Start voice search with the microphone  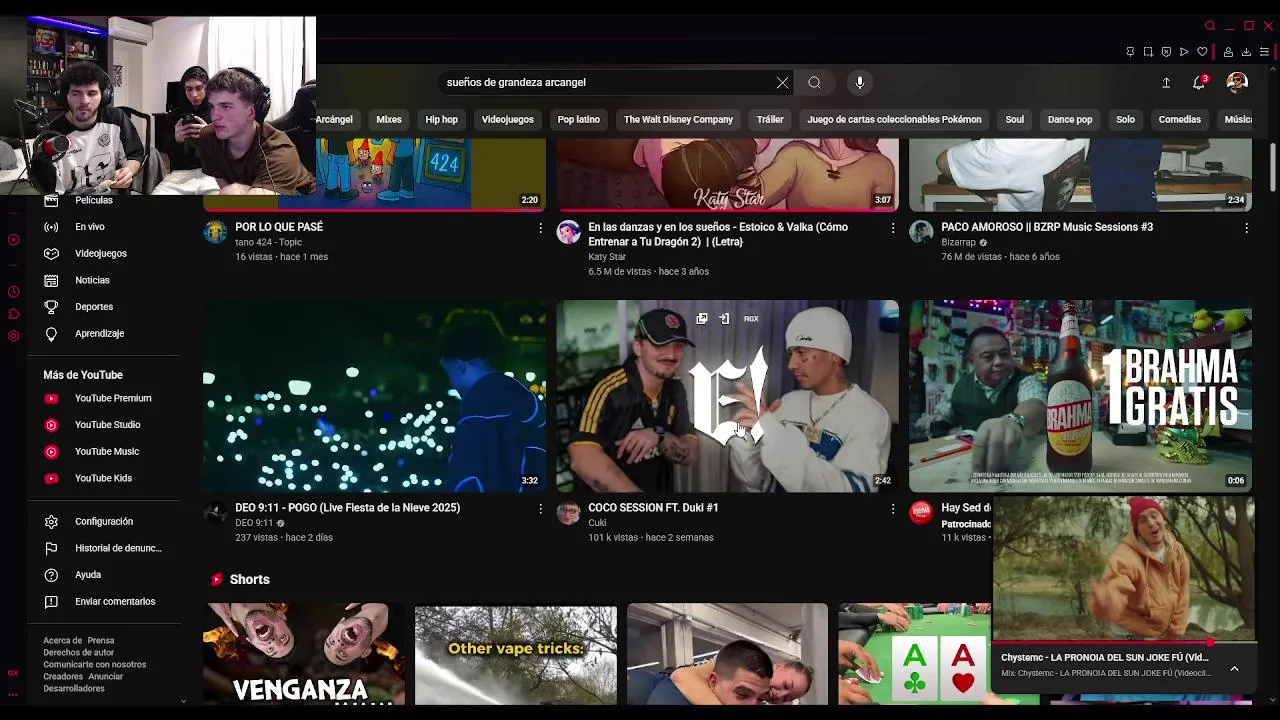[x=859, y=83]
